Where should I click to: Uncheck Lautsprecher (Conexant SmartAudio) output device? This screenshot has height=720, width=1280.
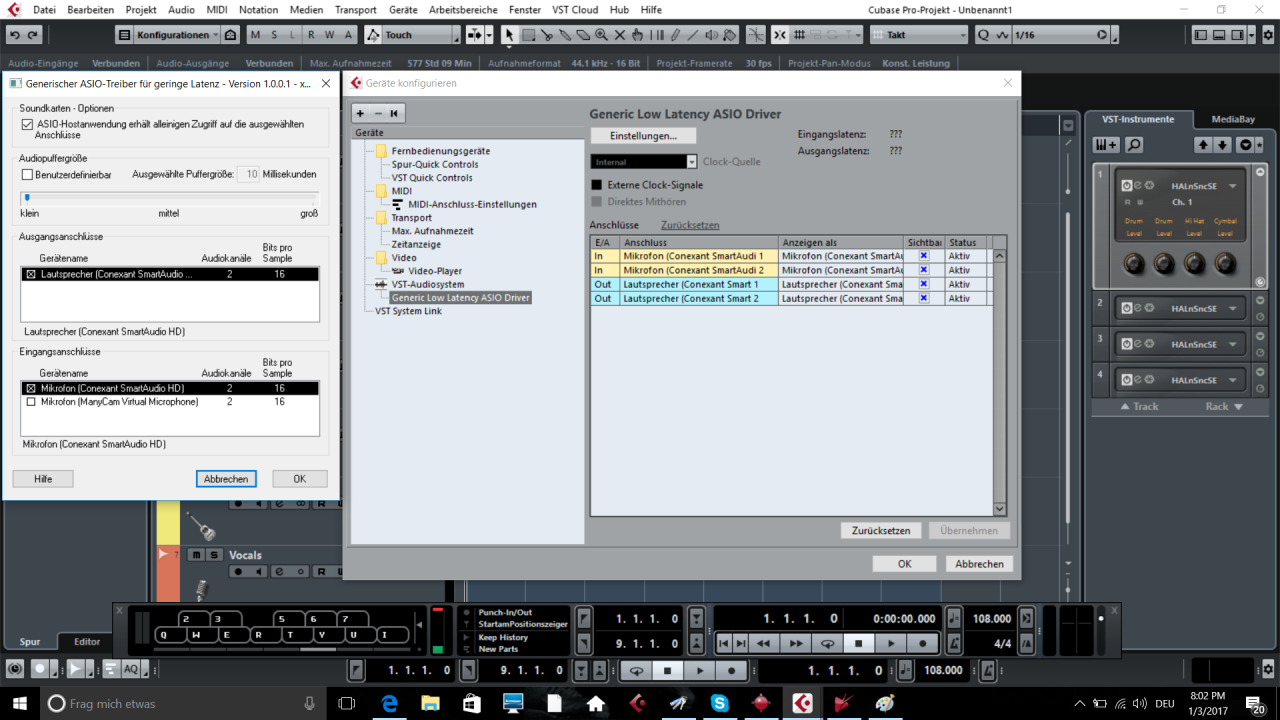31,274
